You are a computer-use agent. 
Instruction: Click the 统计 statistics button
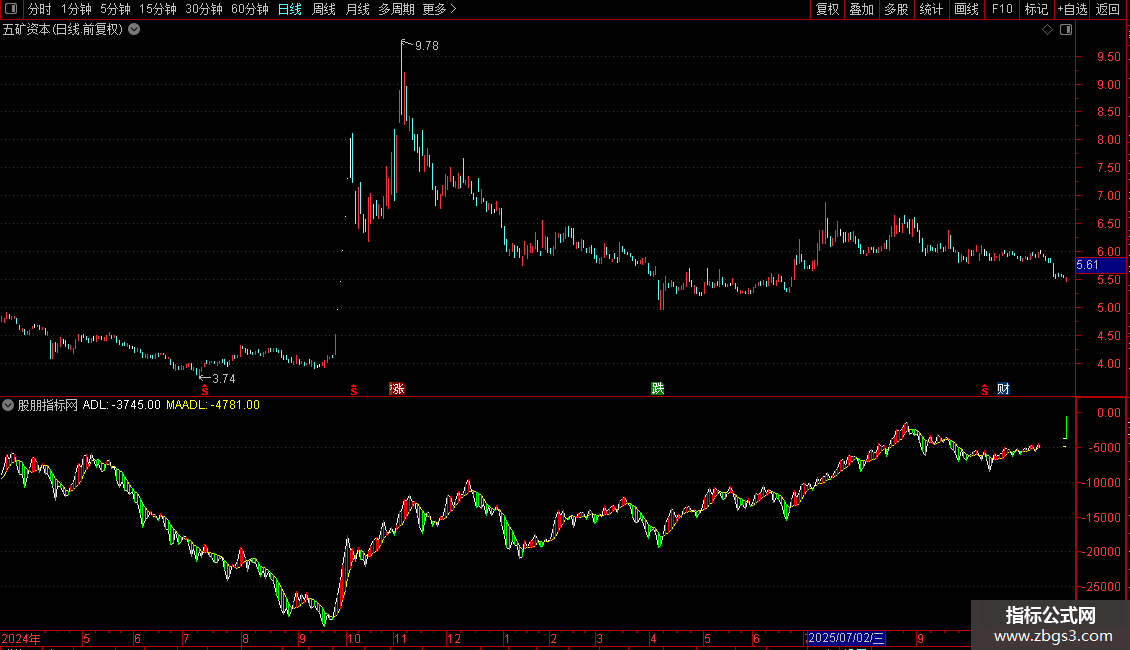click(931, 9)
